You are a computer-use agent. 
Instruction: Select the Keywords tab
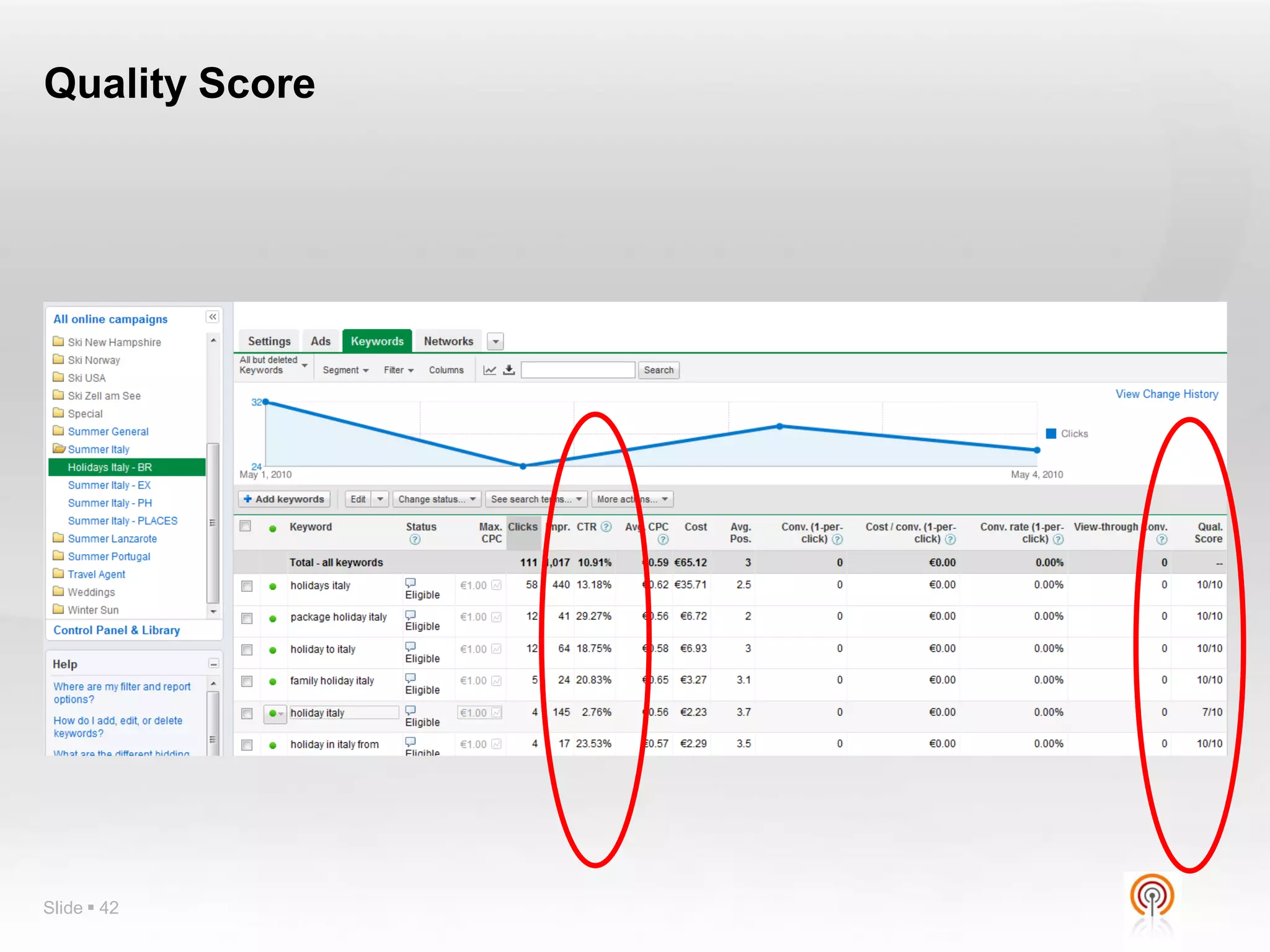coord(377,341)
